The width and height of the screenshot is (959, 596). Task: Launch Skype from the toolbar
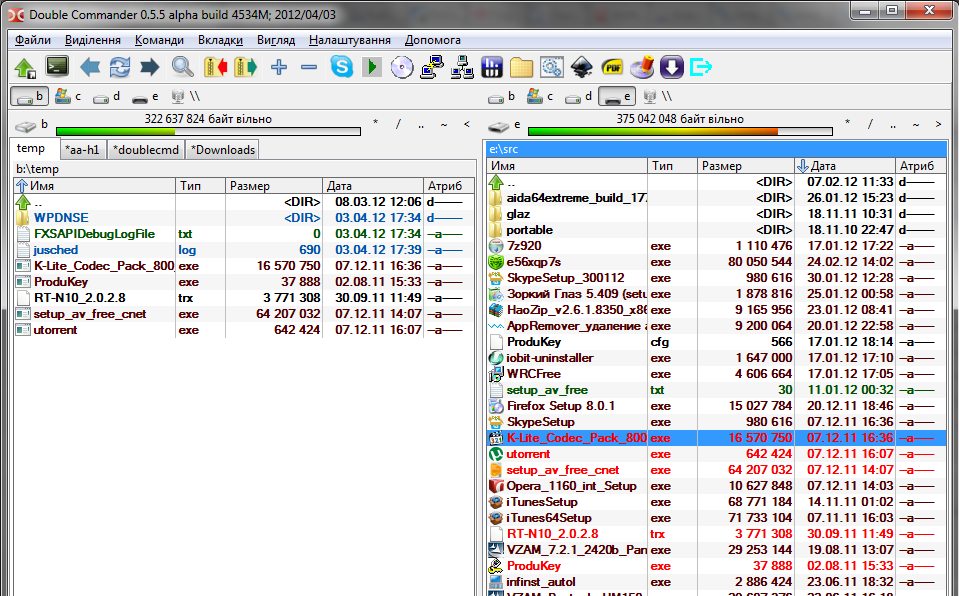(341, 67)
